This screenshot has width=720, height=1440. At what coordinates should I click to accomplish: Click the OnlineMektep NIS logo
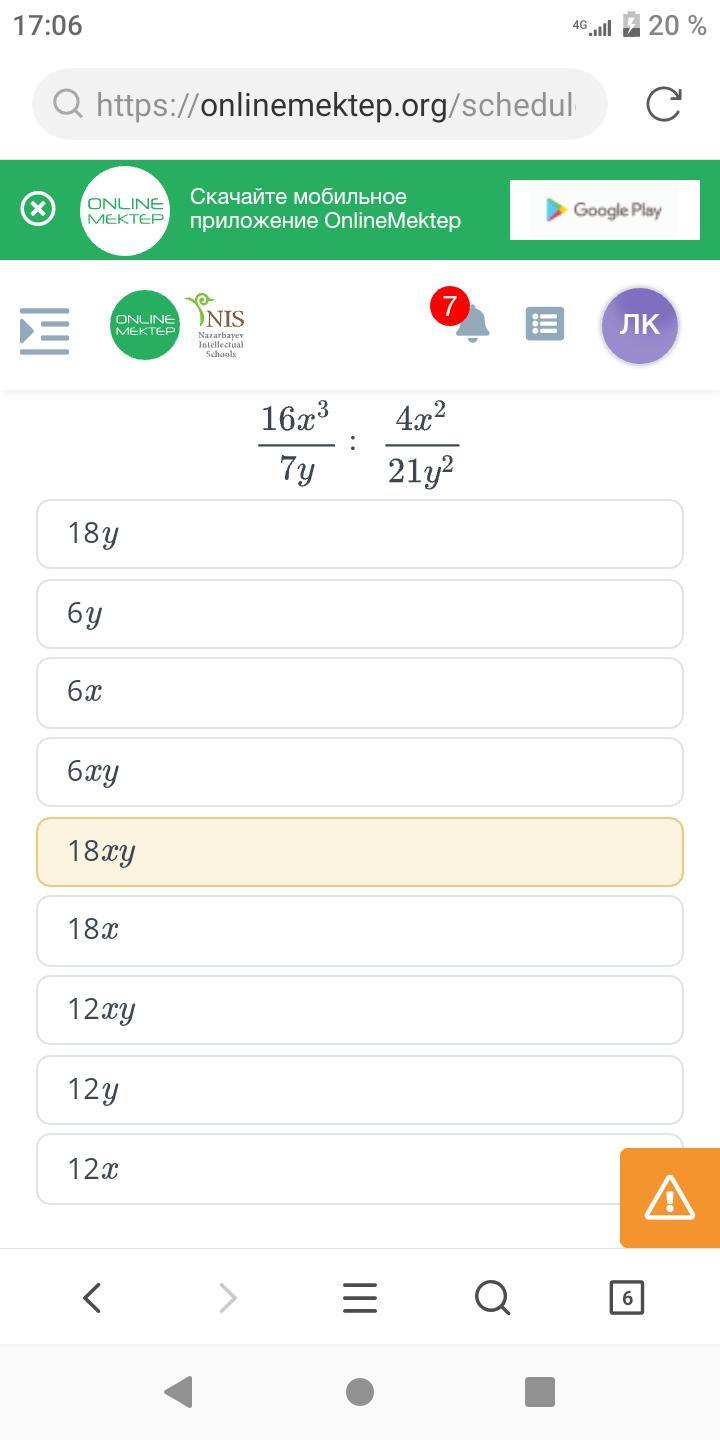click(178, 325)
